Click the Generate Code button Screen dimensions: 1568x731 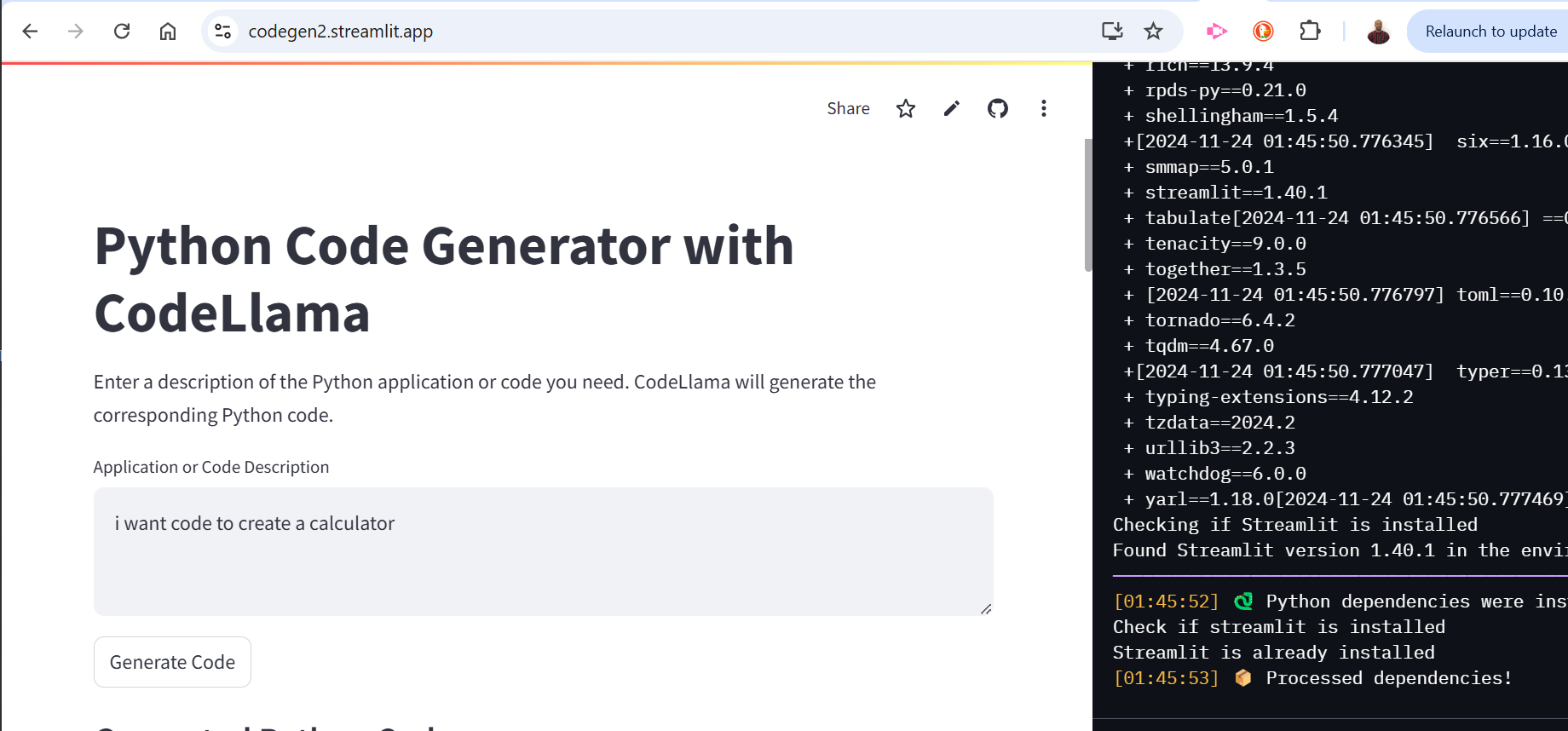pos(172,662)
